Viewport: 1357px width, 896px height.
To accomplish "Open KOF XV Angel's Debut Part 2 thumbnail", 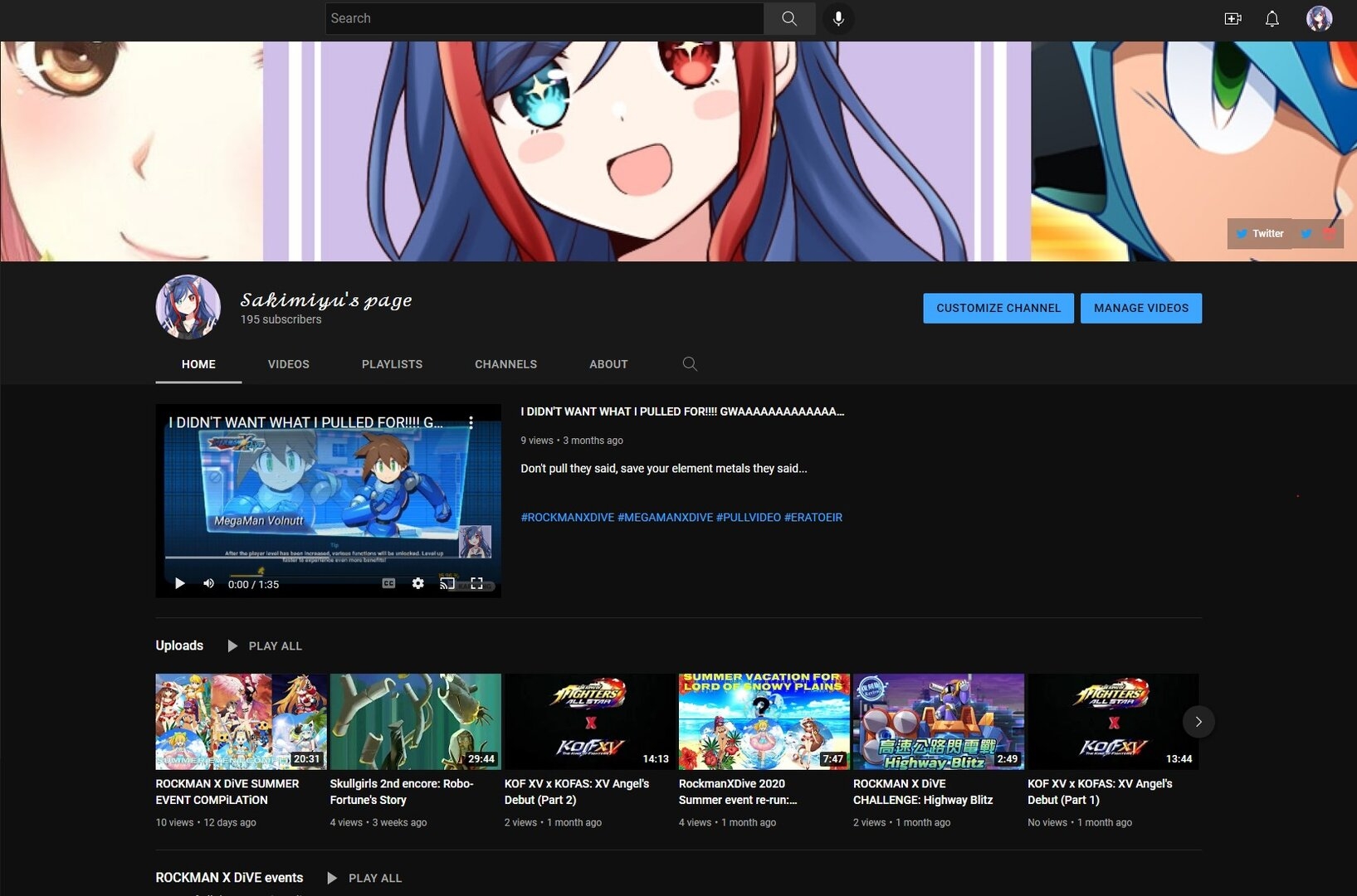I will pos(590,722).
